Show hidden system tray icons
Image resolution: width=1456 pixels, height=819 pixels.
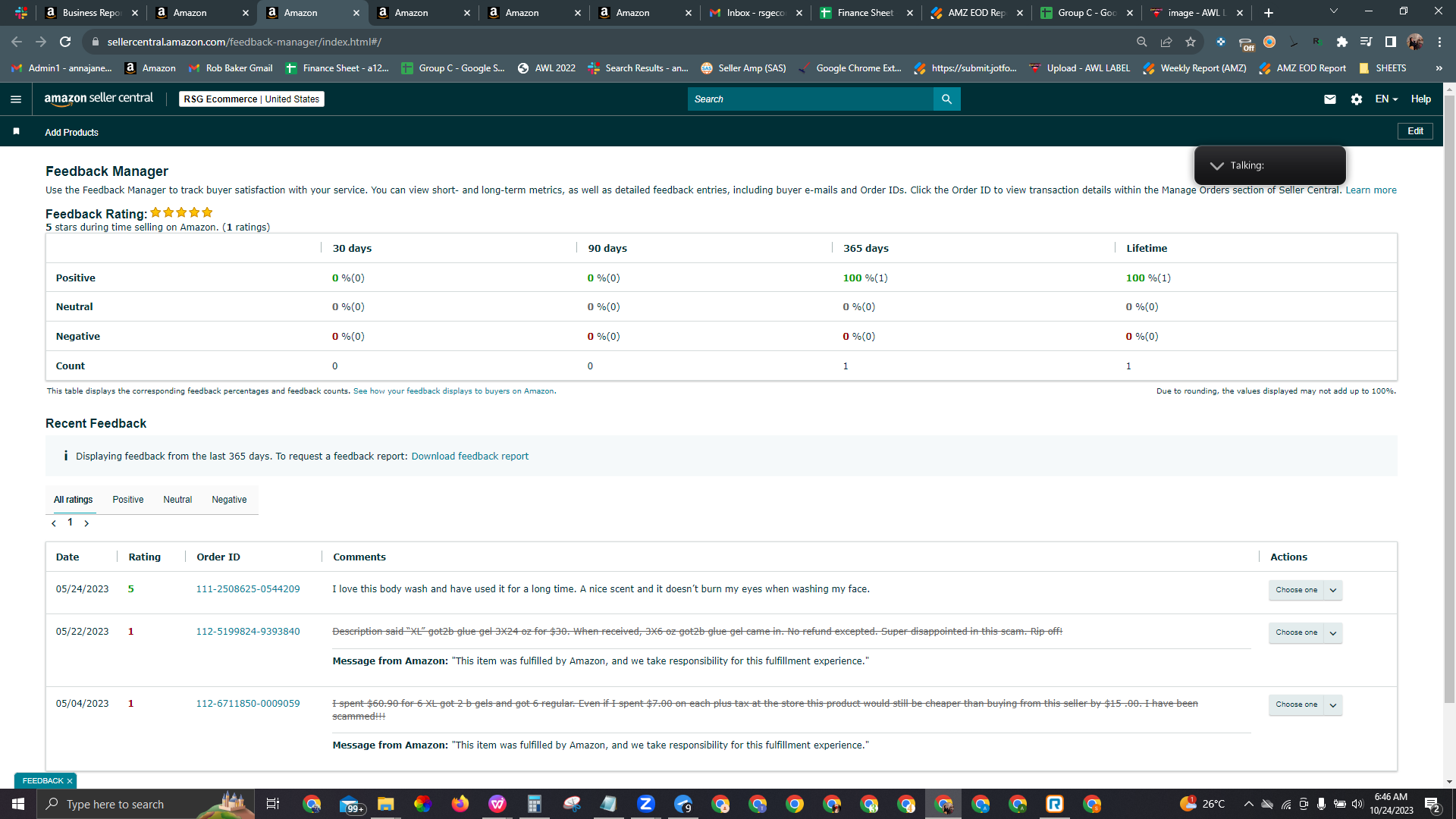coord(1248,804)
